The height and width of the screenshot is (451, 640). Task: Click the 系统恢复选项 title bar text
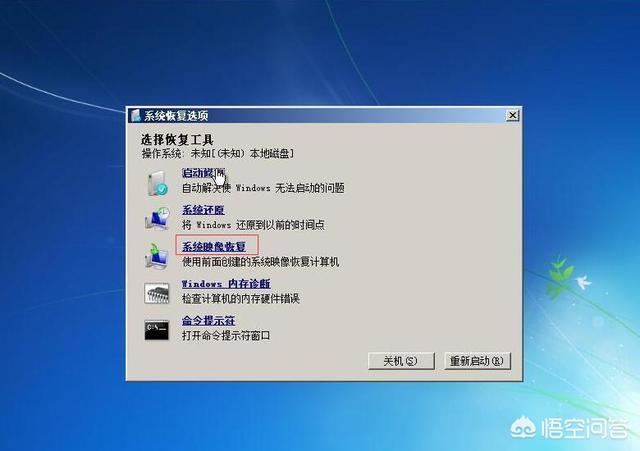click(x=176, y=116)
